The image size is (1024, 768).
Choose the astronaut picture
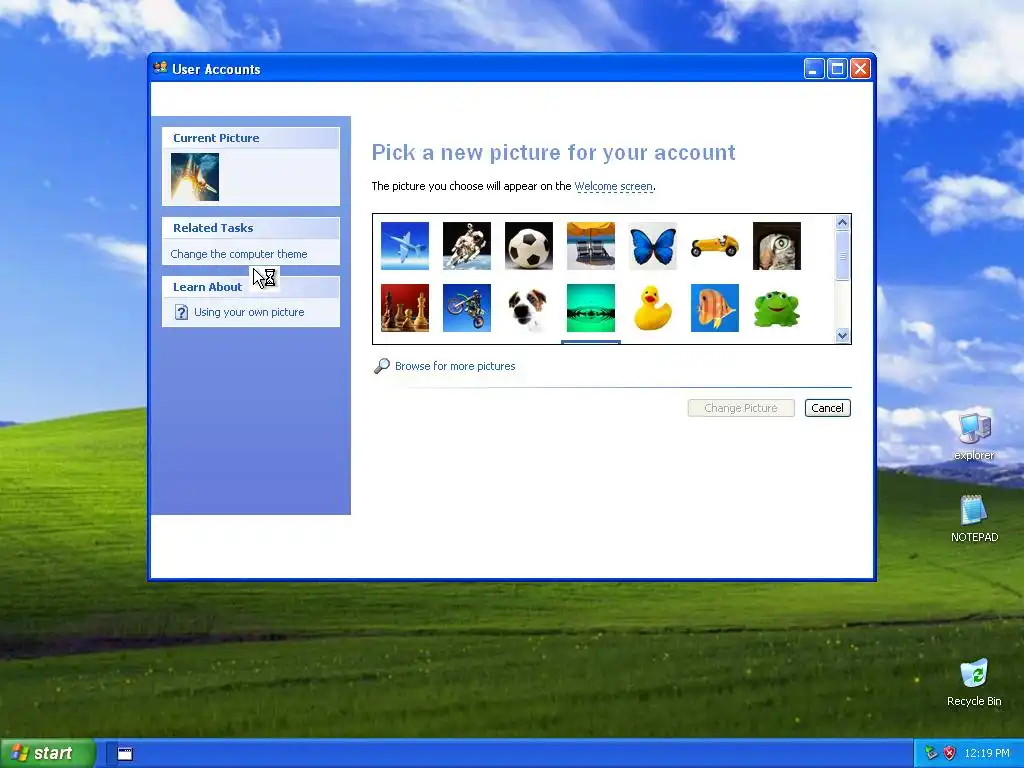tap(467, 246)
